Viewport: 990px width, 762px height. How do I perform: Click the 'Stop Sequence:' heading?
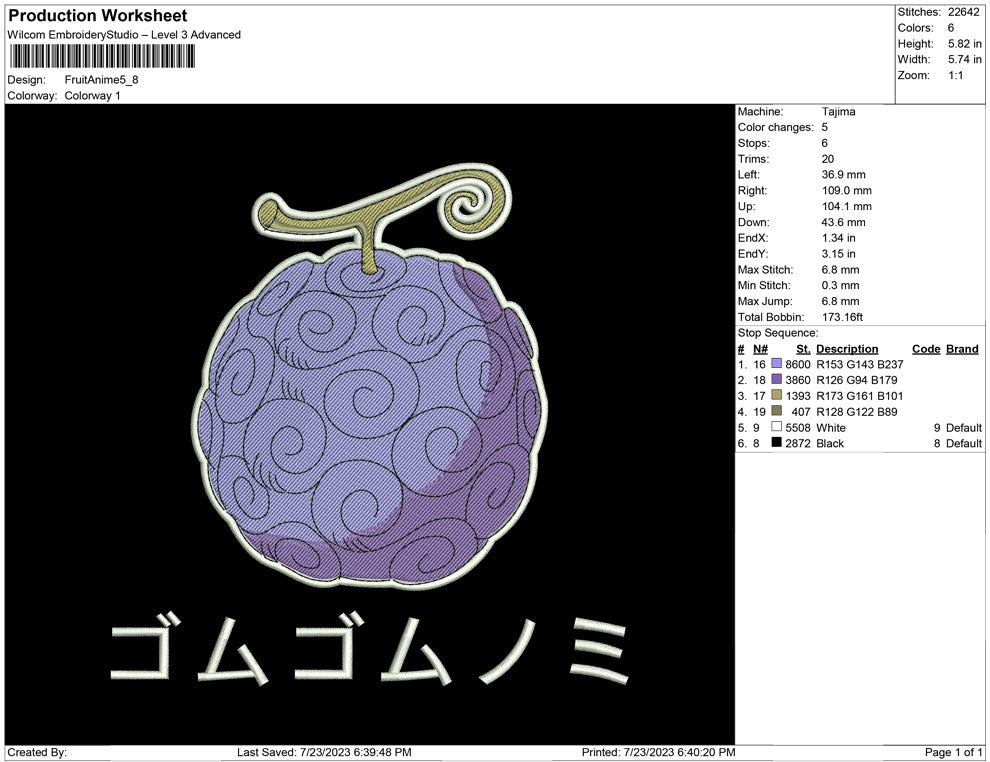point(778,333)
